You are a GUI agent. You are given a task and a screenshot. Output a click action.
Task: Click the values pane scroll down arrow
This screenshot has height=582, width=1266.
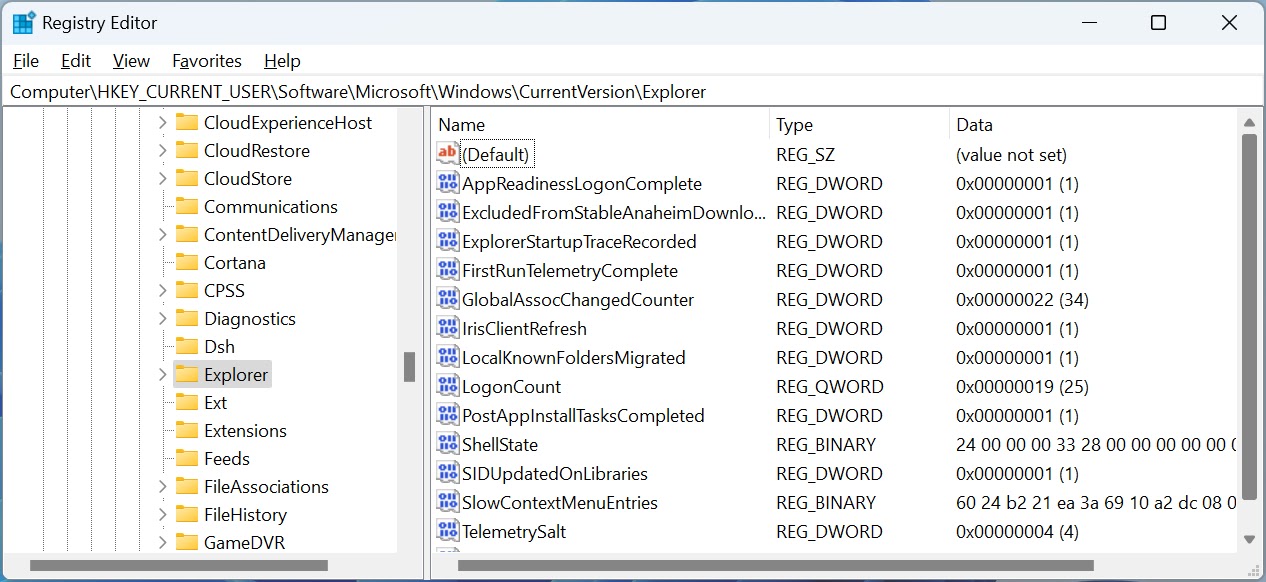[x=1249, y=540]
